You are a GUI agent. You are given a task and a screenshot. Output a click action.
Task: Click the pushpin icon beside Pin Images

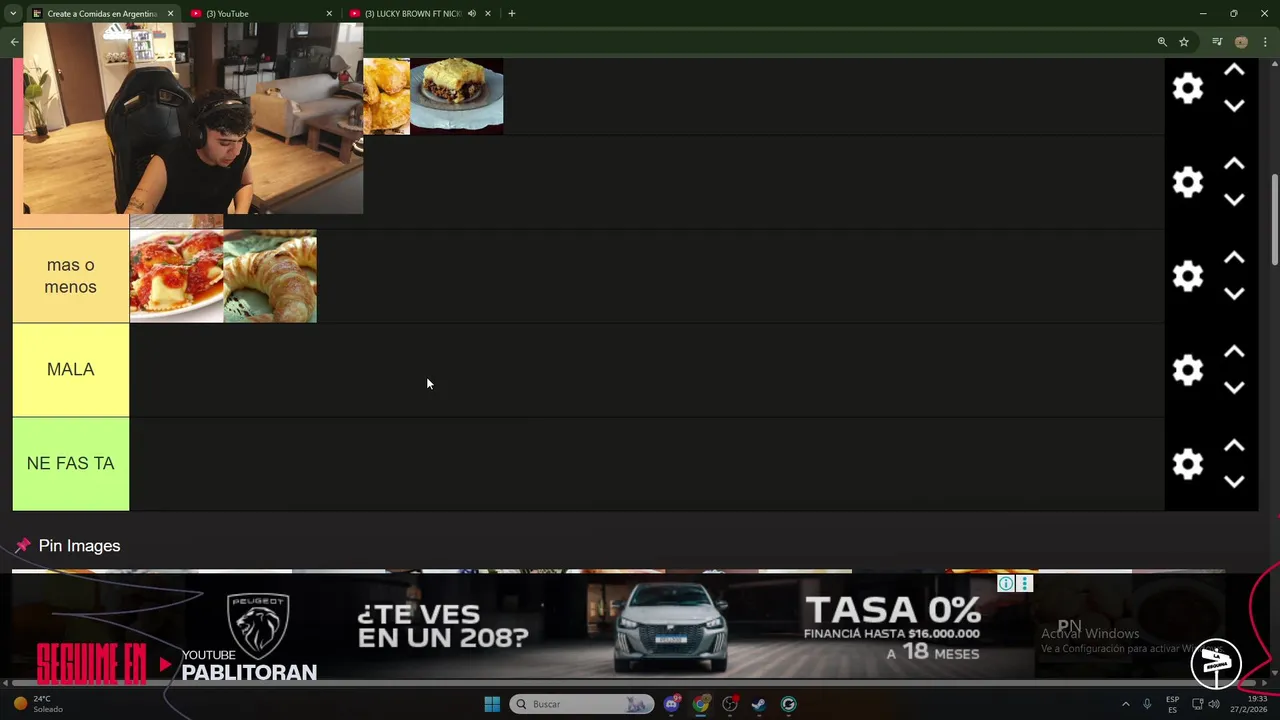pyautogui.click(x=22, y=545)
